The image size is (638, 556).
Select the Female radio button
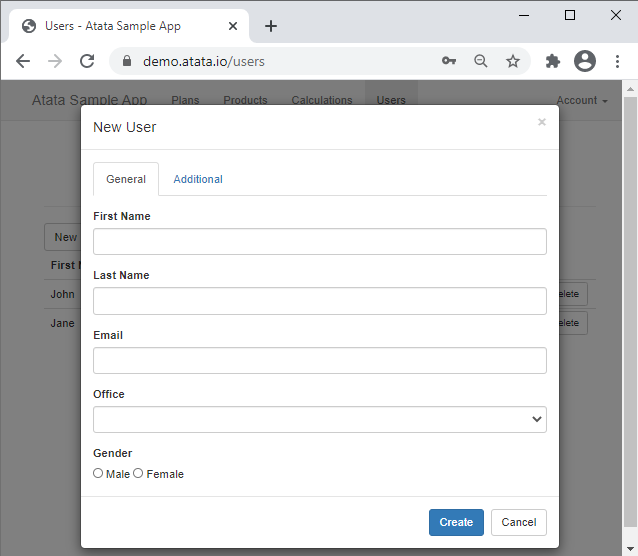click(138, 473)
